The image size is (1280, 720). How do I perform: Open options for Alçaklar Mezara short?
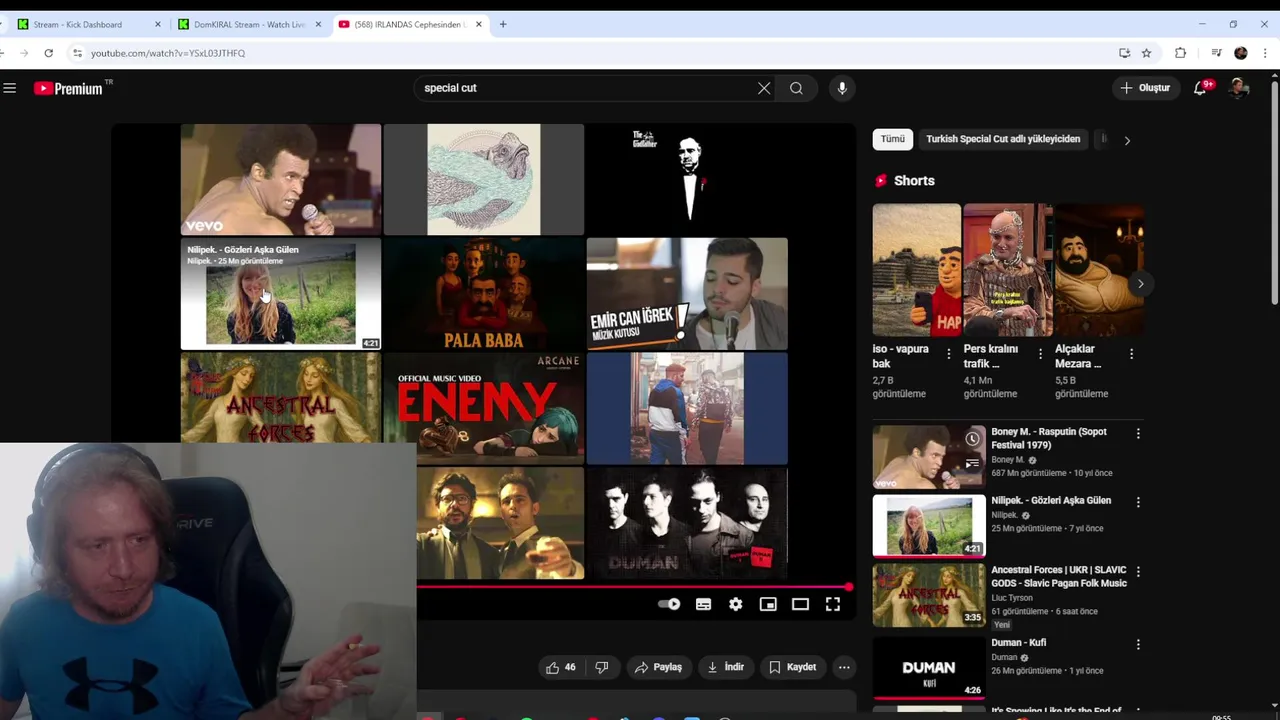1131,354
